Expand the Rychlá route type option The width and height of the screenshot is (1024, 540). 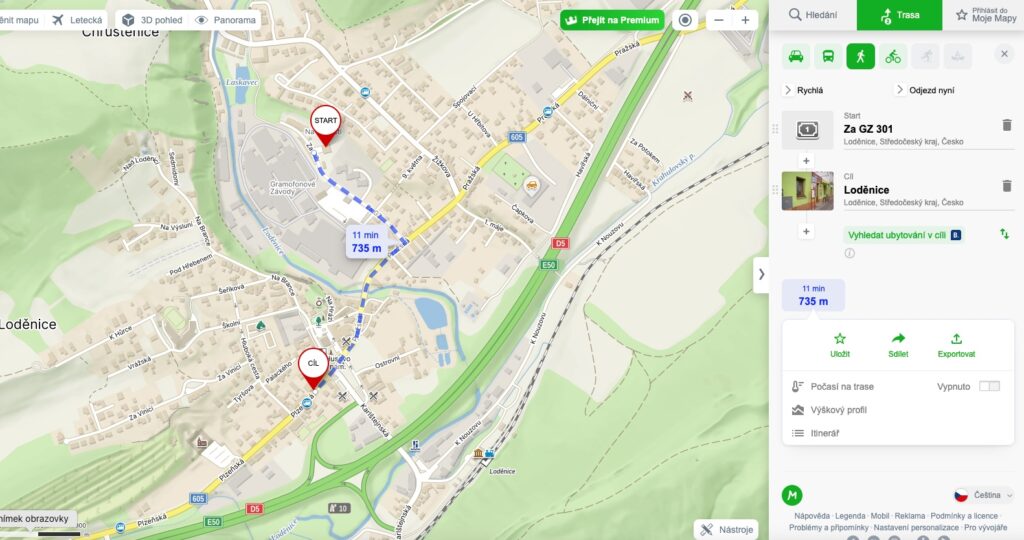(x=804, y=90)
